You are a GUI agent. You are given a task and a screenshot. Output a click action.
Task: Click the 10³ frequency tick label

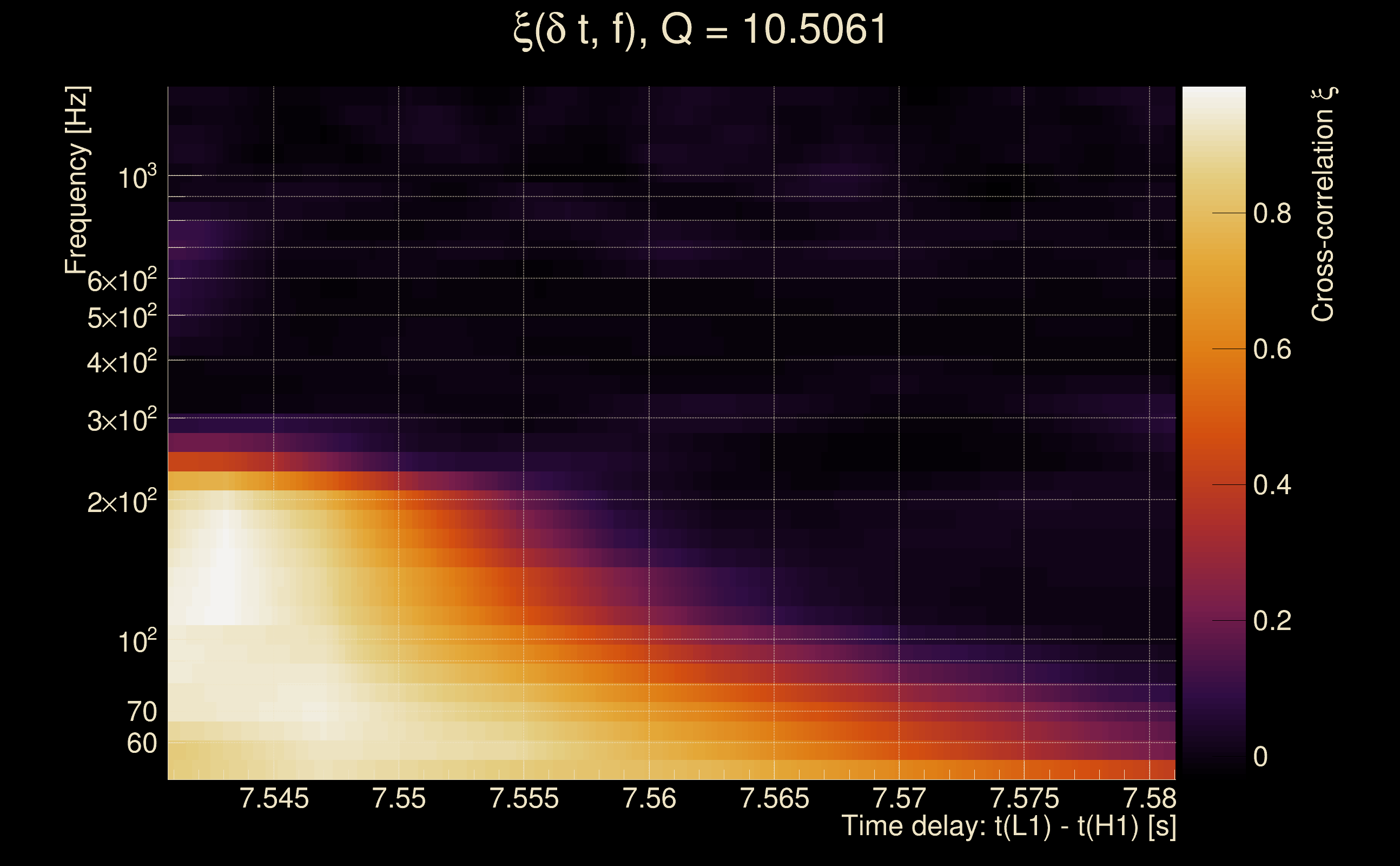point(137,177)
